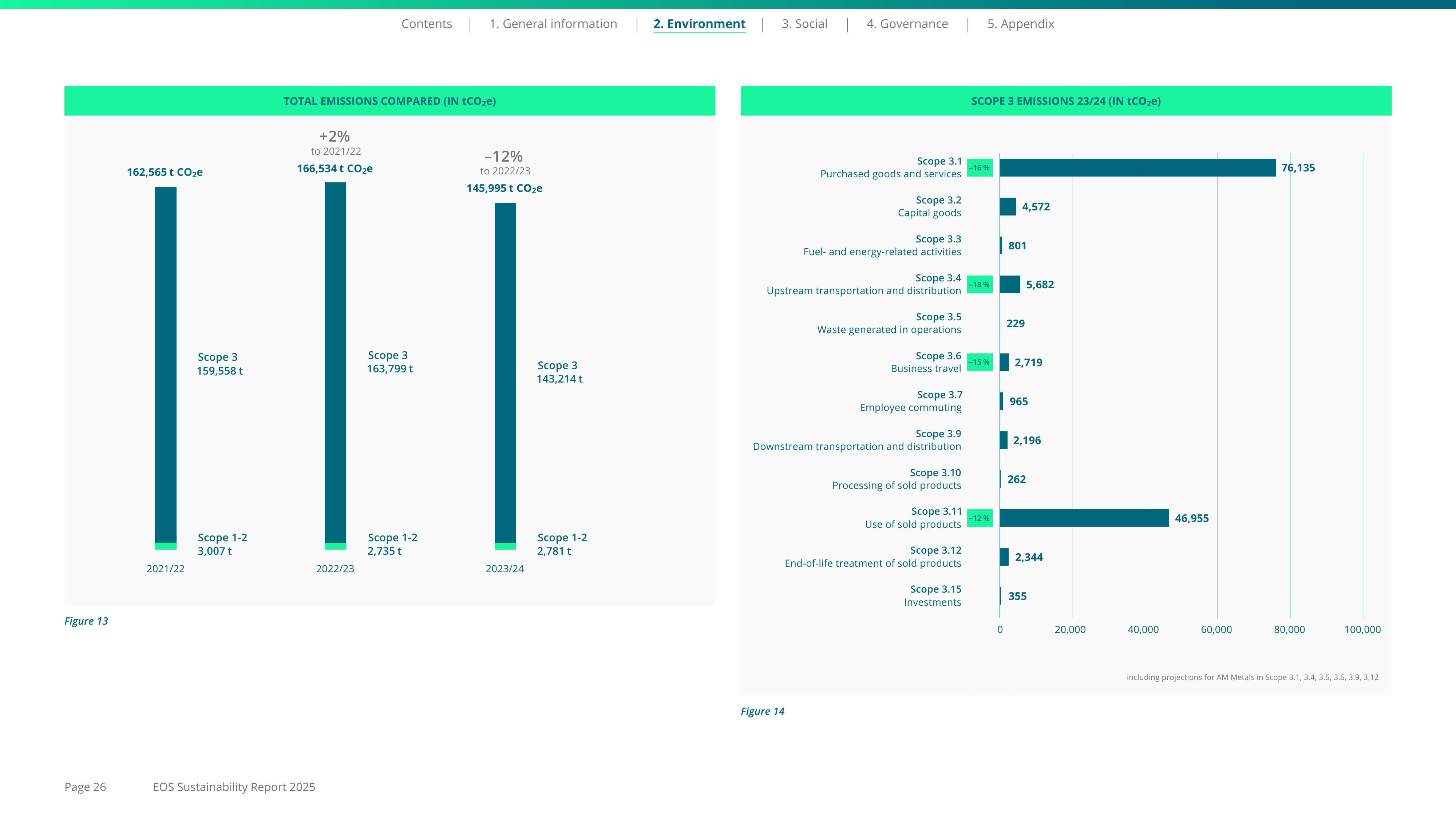The image size is (1456, 819).
Task: Open the 3. Social section
Action: coord(804,24)
